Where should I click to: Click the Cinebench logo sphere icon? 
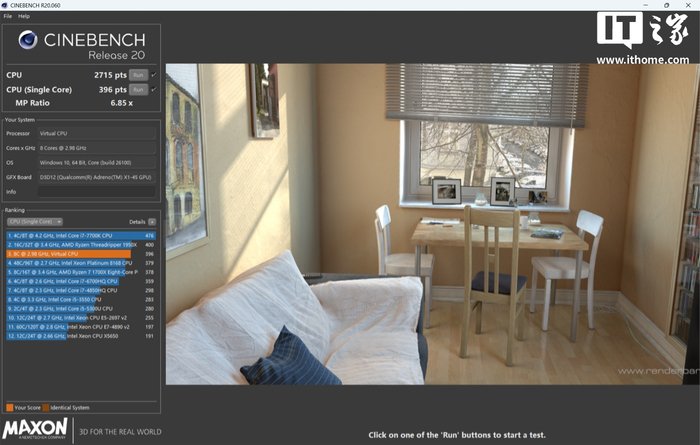point(28,40)
